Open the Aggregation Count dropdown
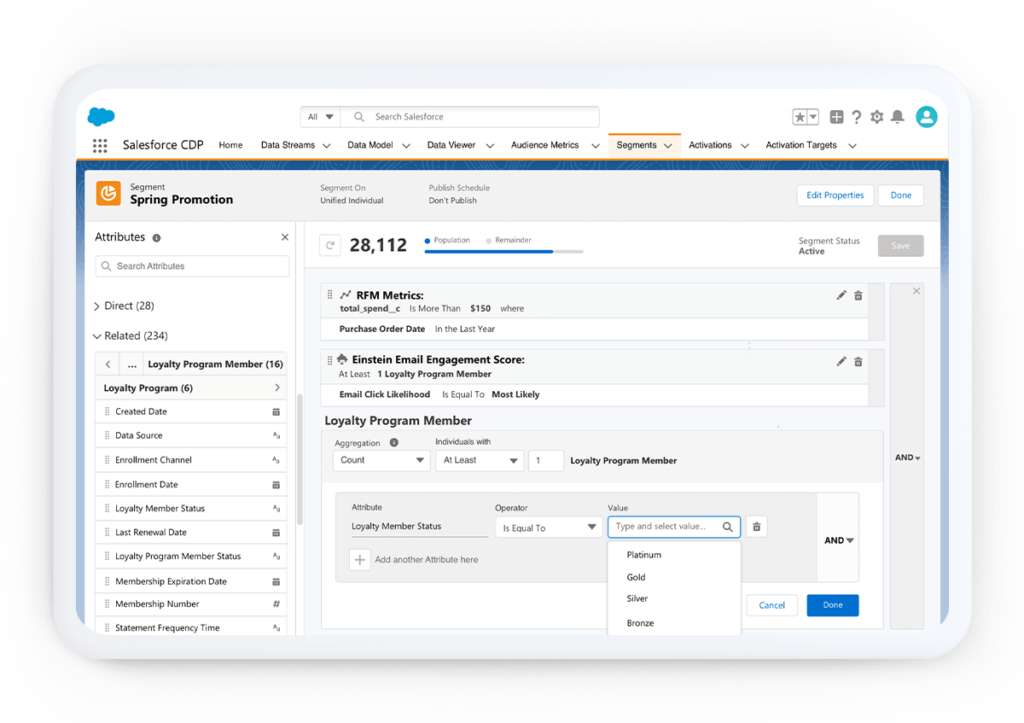Screen dimensions: 1024x723 pos(381,460)
